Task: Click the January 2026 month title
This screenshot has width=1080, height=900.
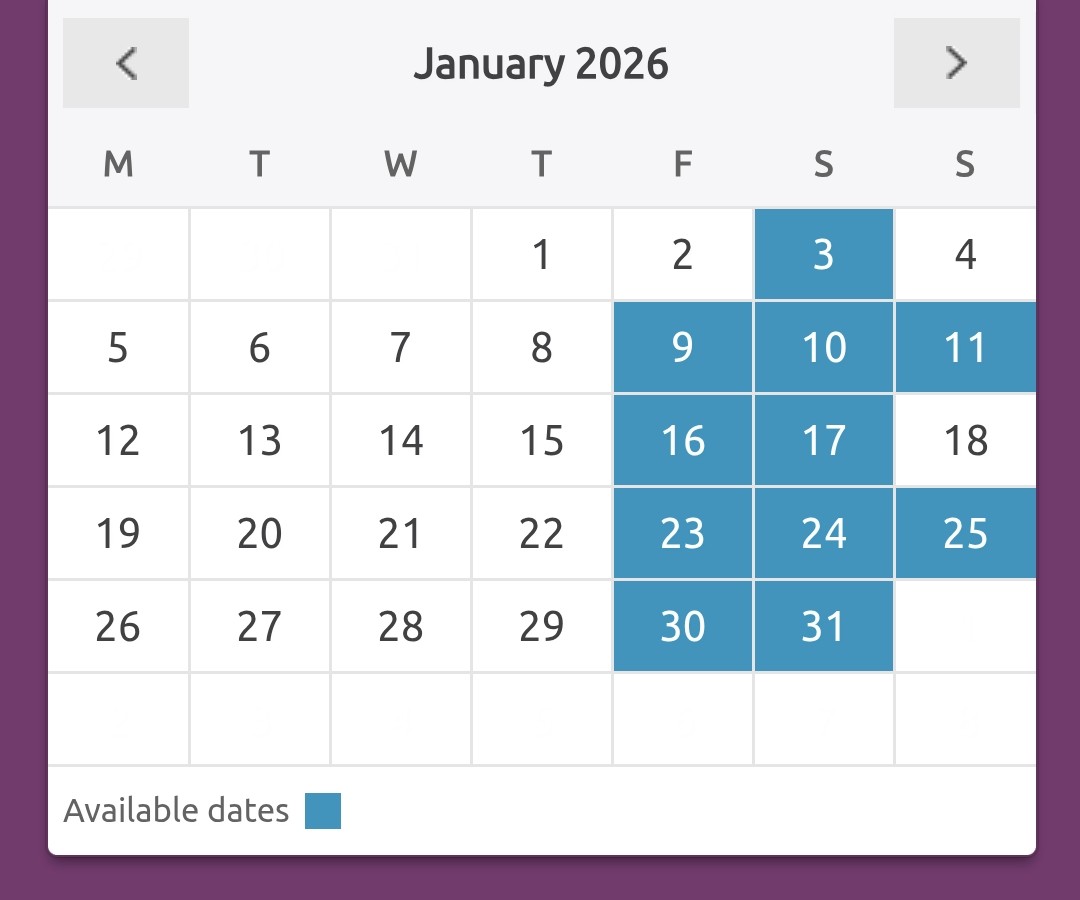Action: 540,64
